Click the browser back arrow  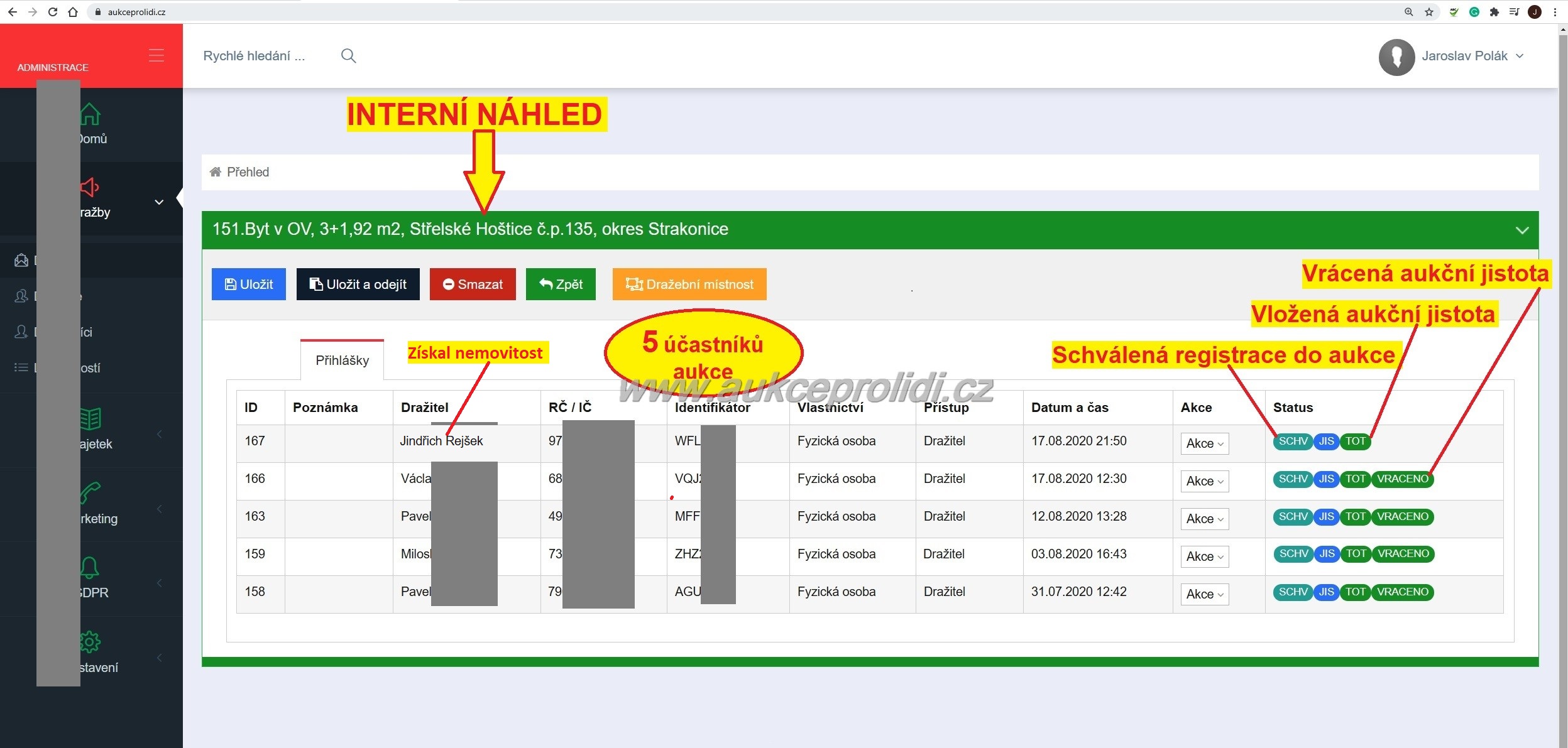point(12,12)
